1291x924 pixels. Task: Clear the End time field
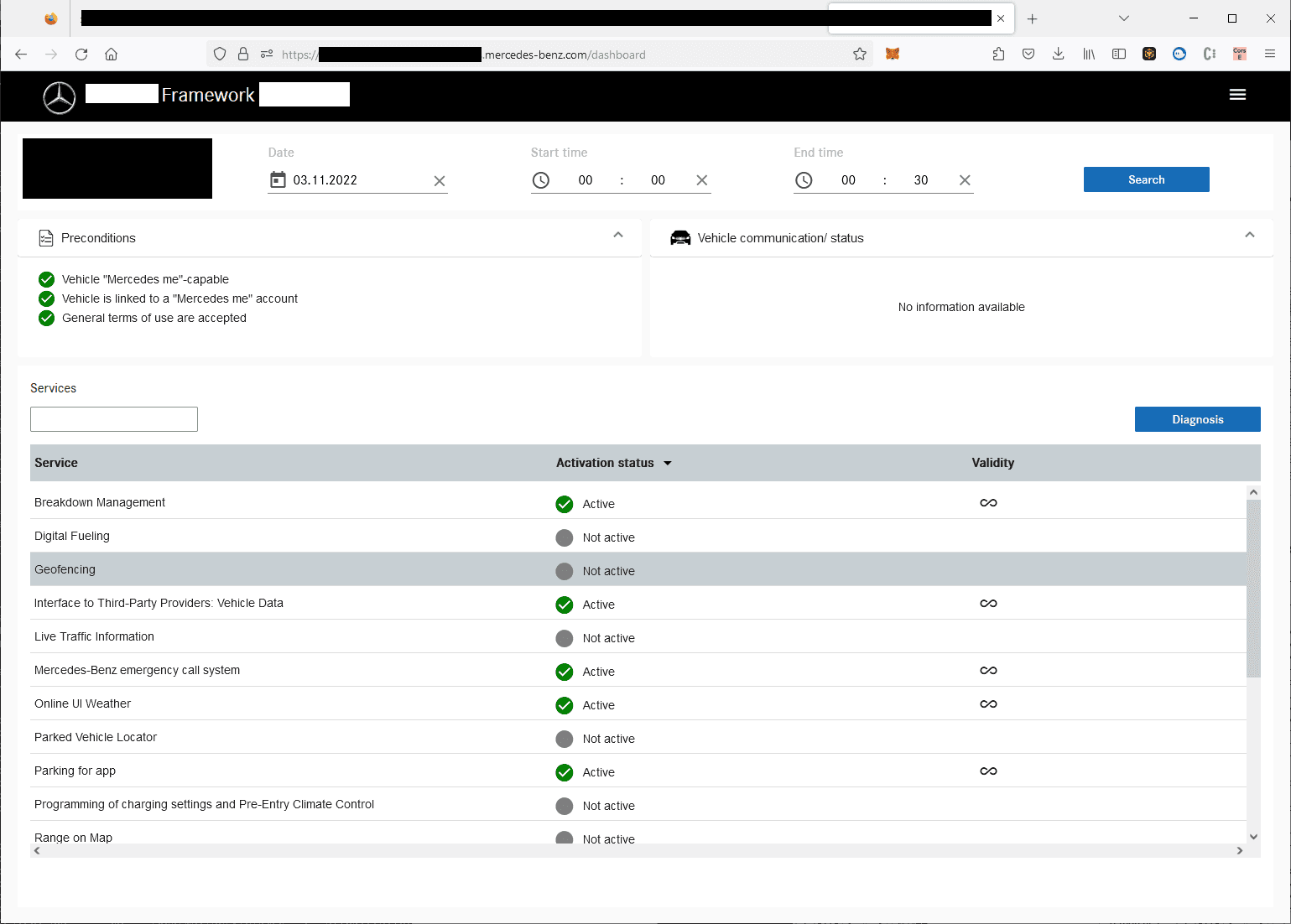coord(965,180)
